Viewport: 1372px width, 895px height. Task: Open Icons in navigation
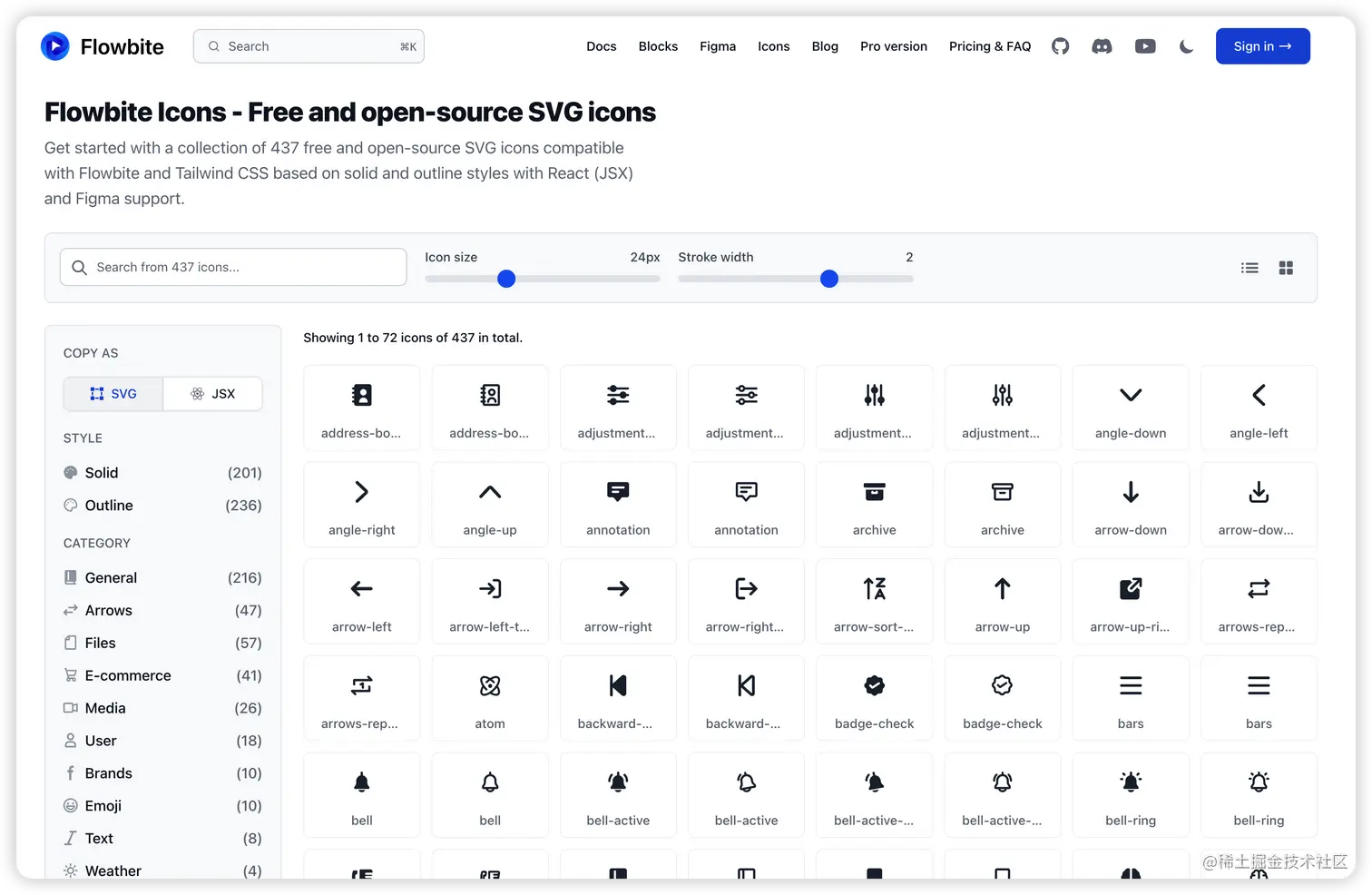(774, 46)
